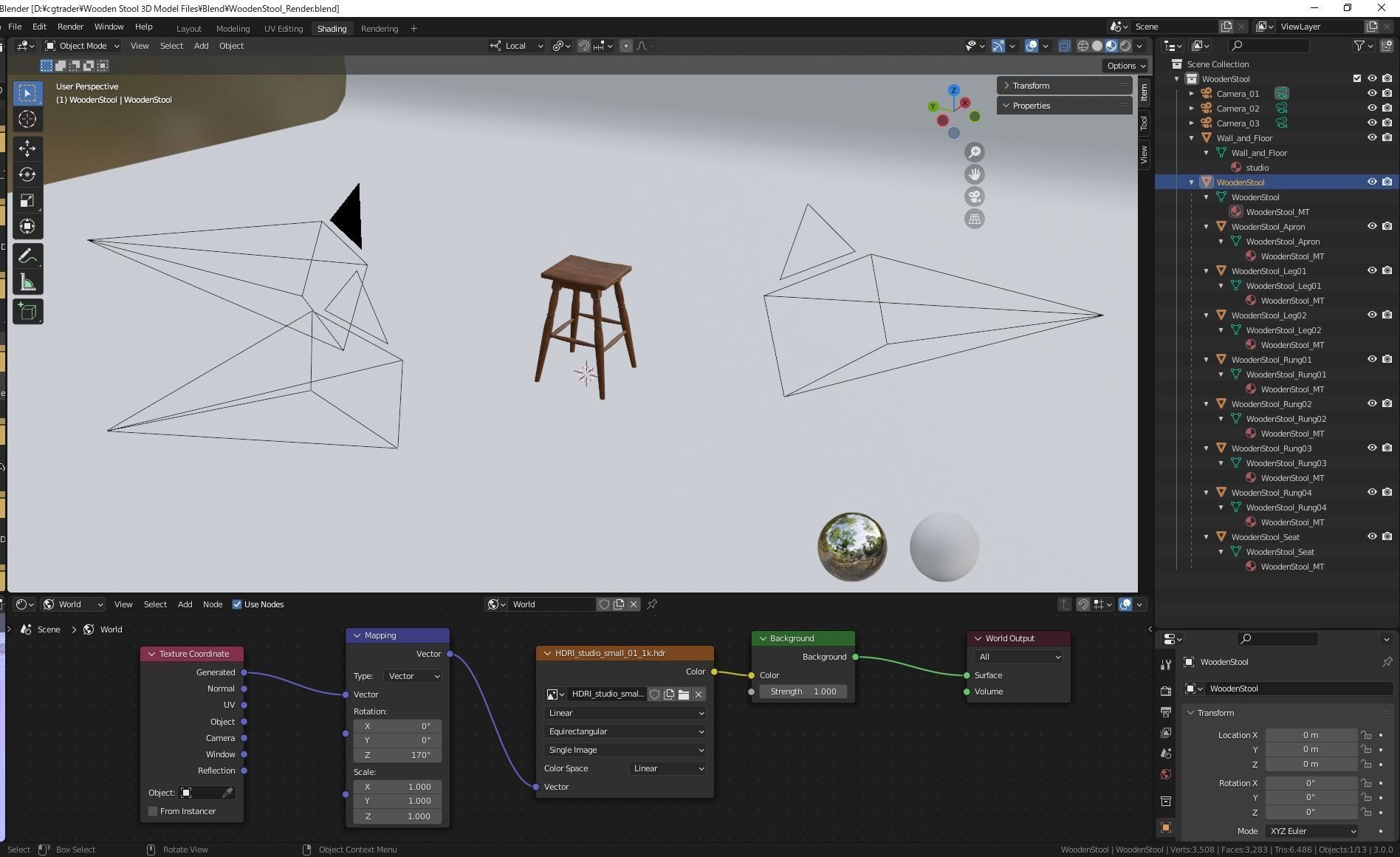Switch to wireframe viewport shading

(1083, 46)
